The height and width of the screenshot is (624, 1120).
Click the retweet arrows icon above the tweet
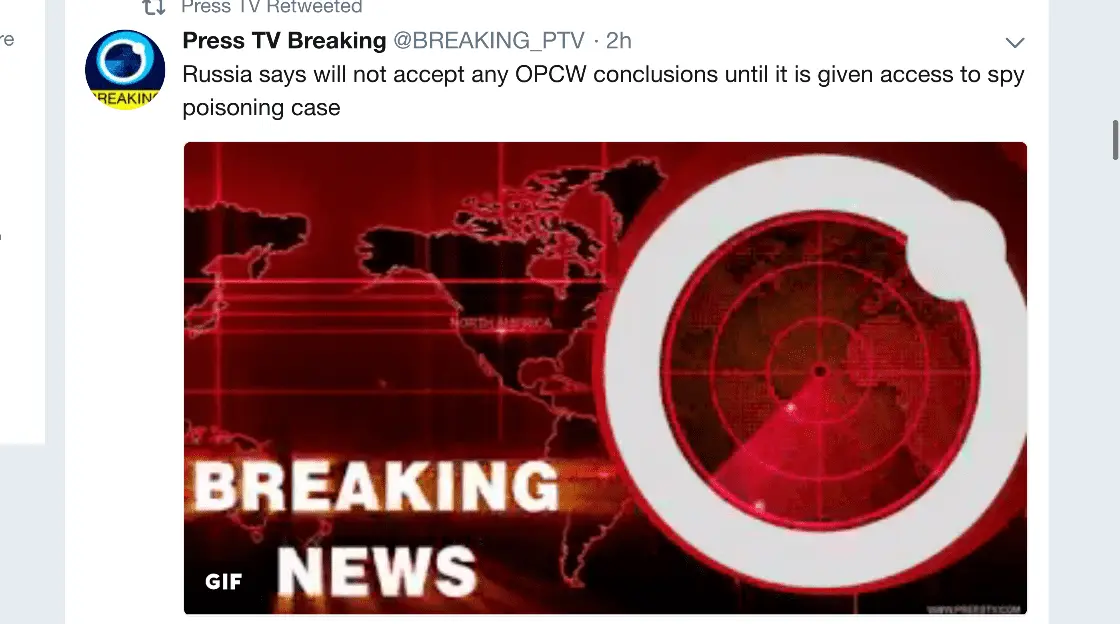[154, 7]
